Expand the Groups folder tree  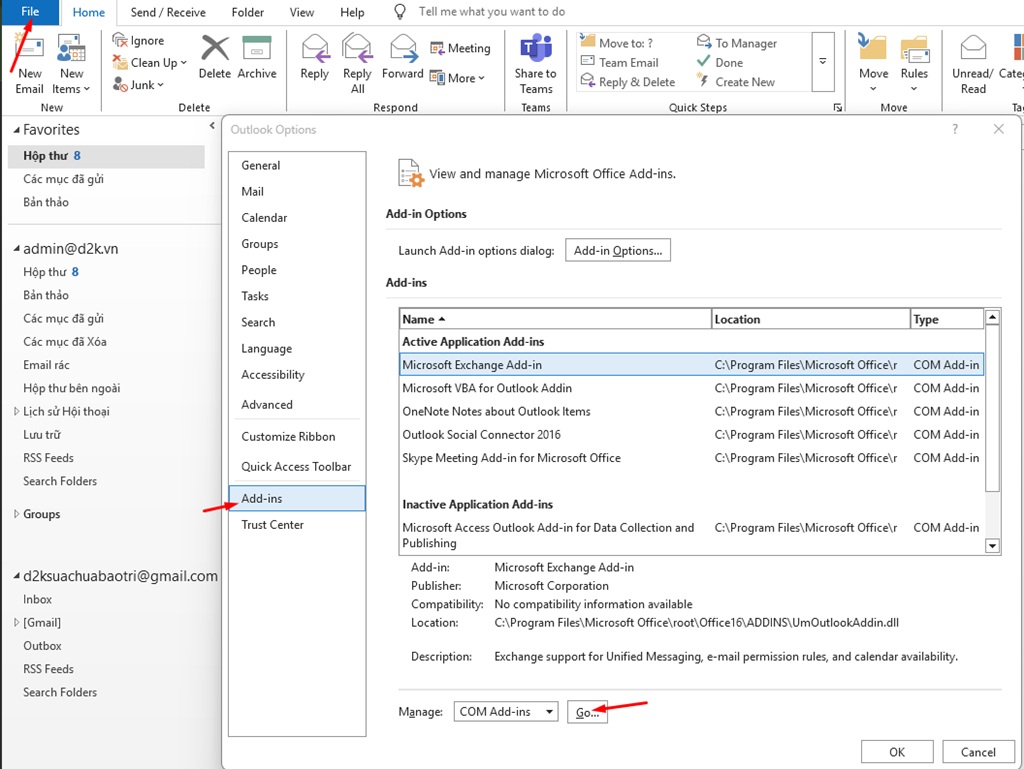pos(15,514)
